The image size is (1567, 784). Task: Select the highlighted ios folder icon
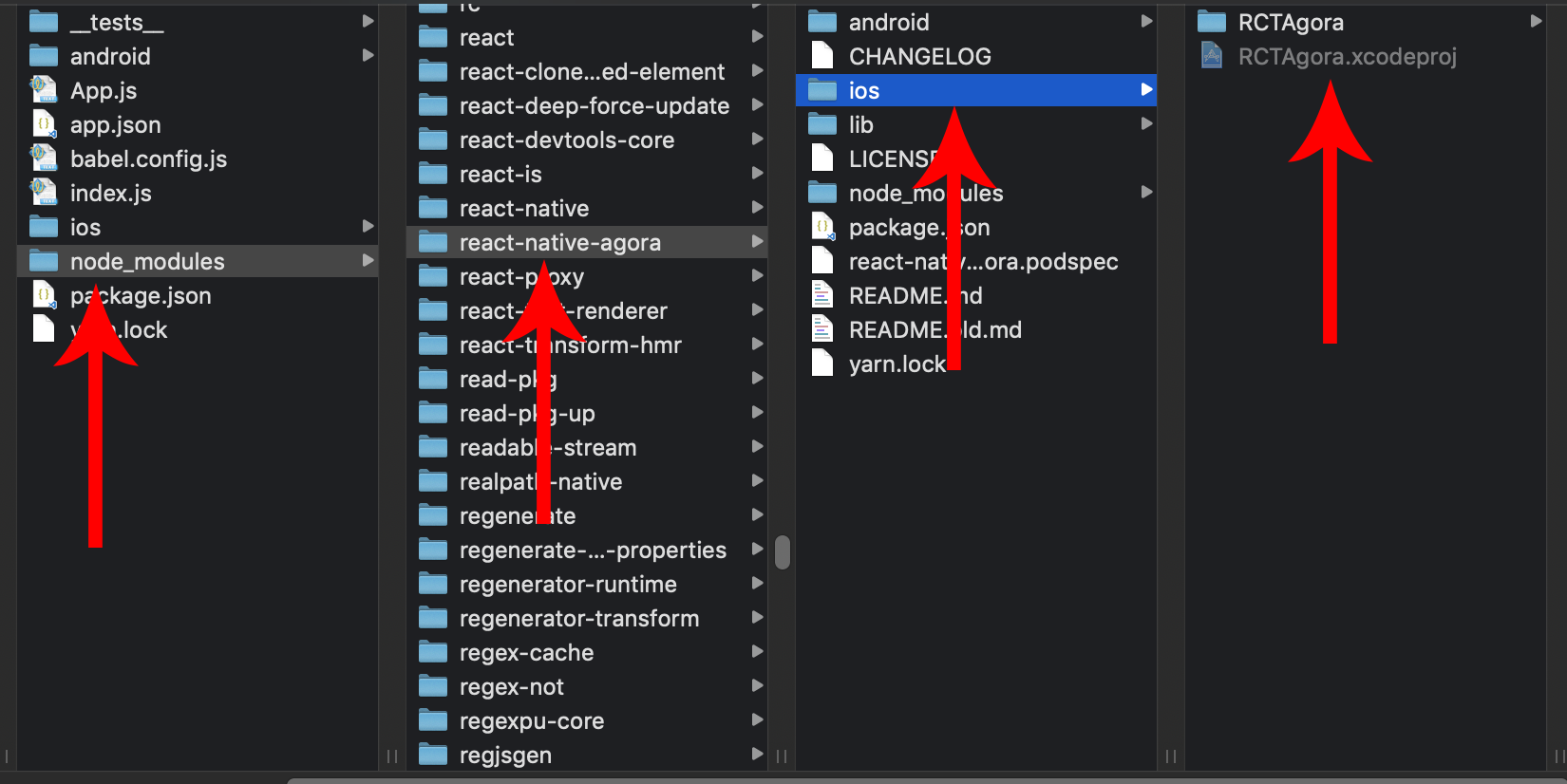(x=822, y=90)
